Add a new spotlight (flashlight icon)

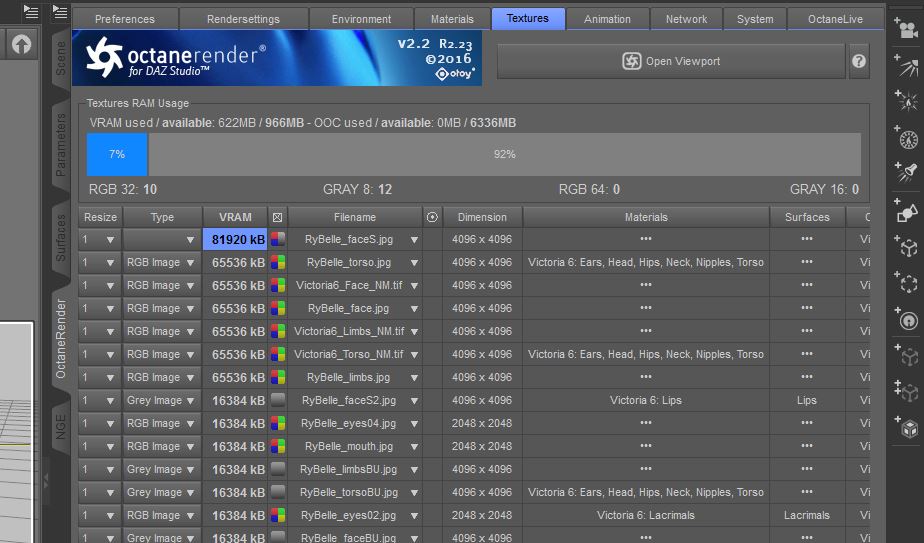[x=906, y=172]
